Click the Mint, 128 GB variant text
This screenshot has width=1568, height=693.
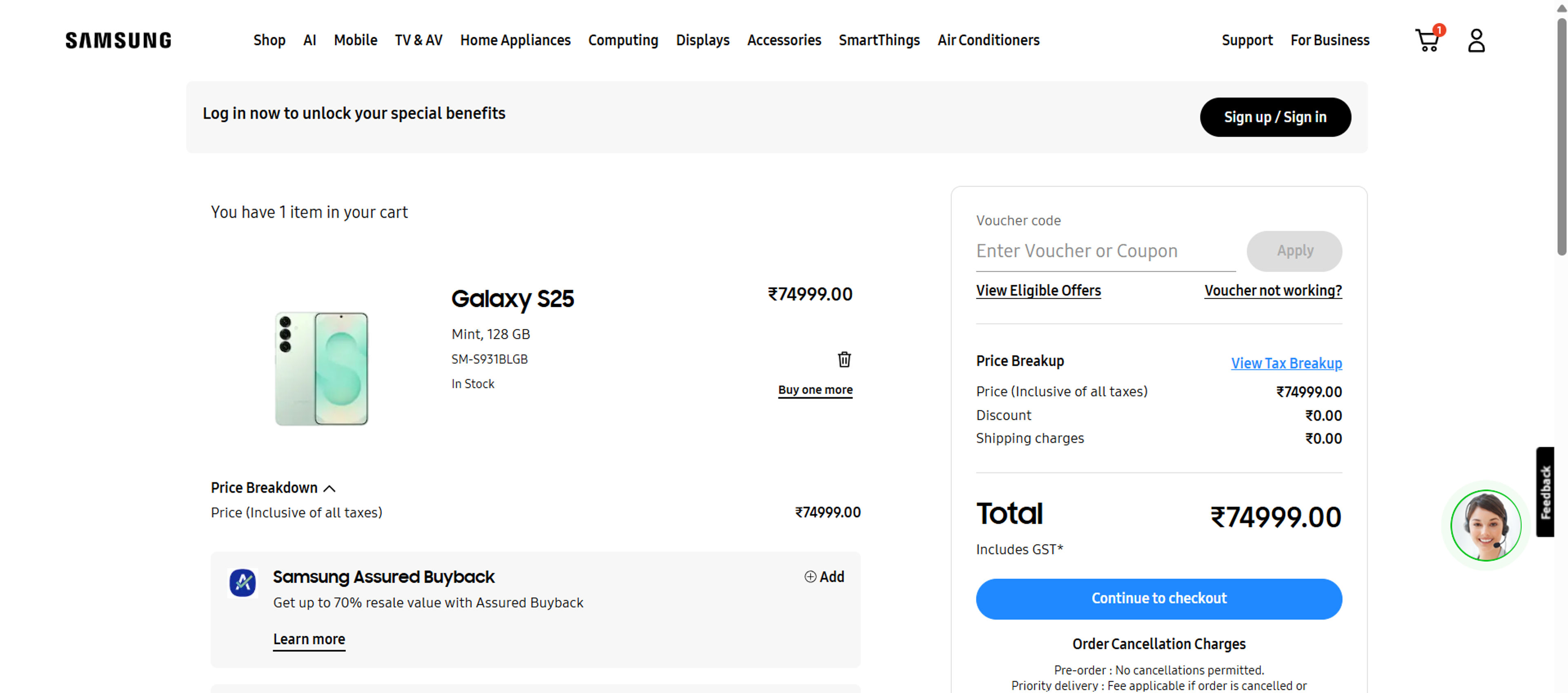pos(490,334)
